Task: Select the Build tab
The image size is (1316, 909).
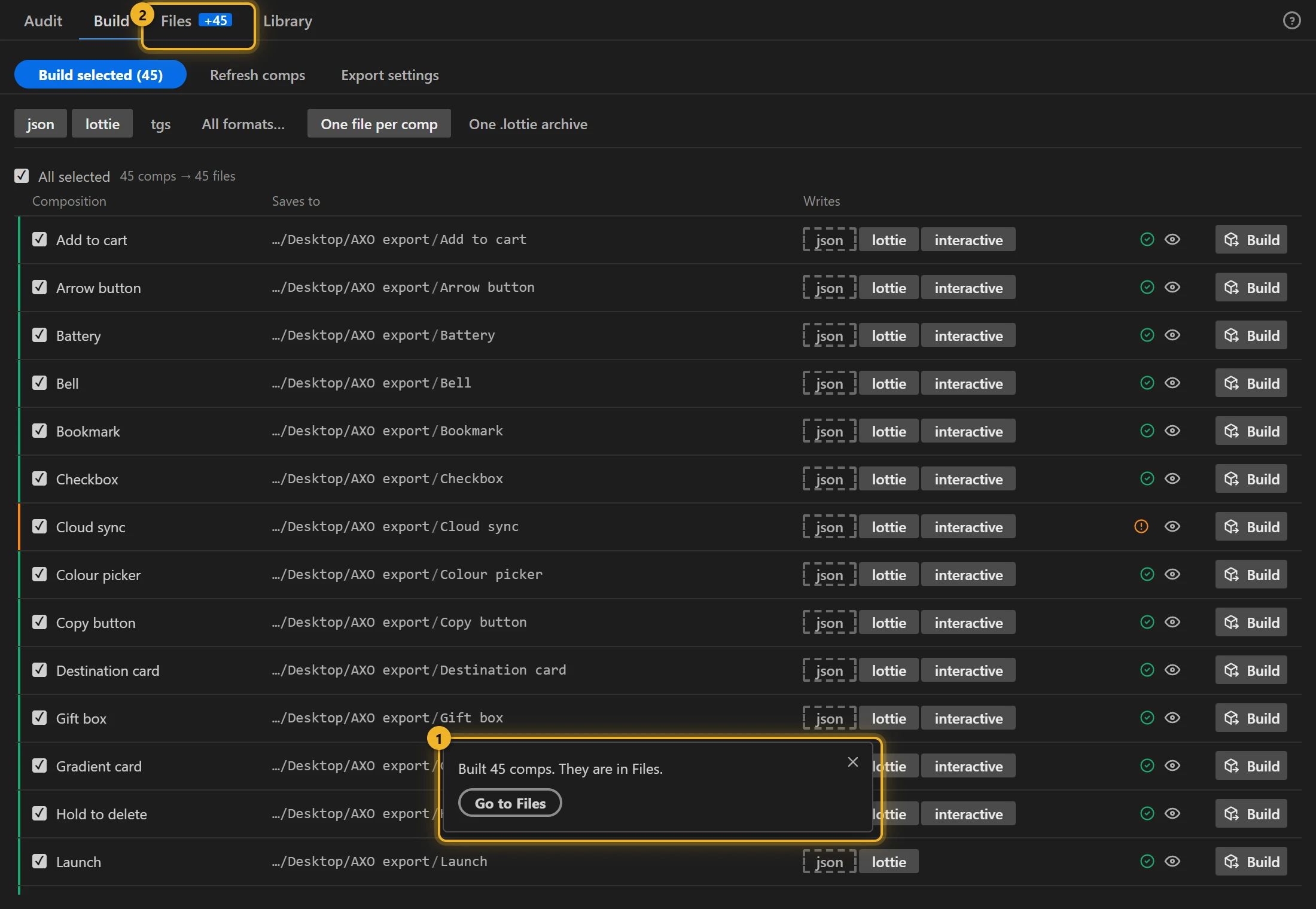Action: [111, 21]
